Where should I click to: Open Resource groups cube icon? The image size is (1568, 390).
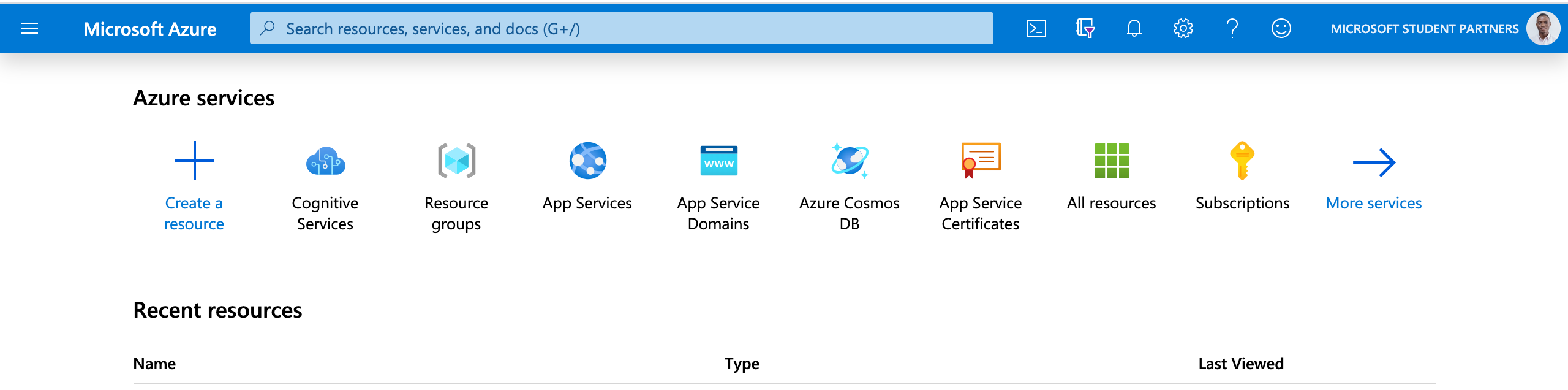point(456,161)
